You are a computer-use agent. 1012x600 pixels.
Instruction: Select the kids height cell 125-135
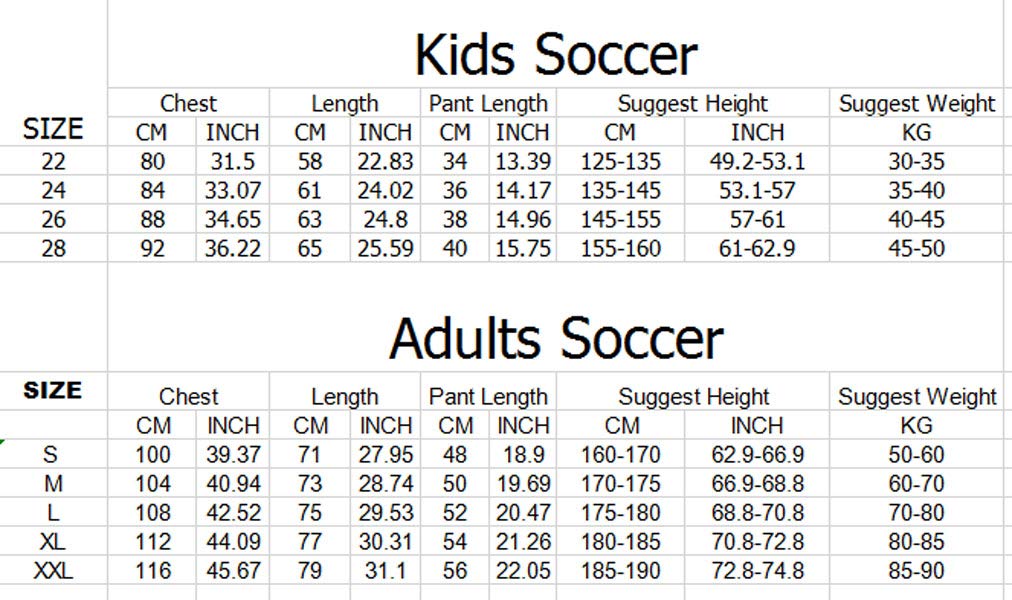(620, 162)
